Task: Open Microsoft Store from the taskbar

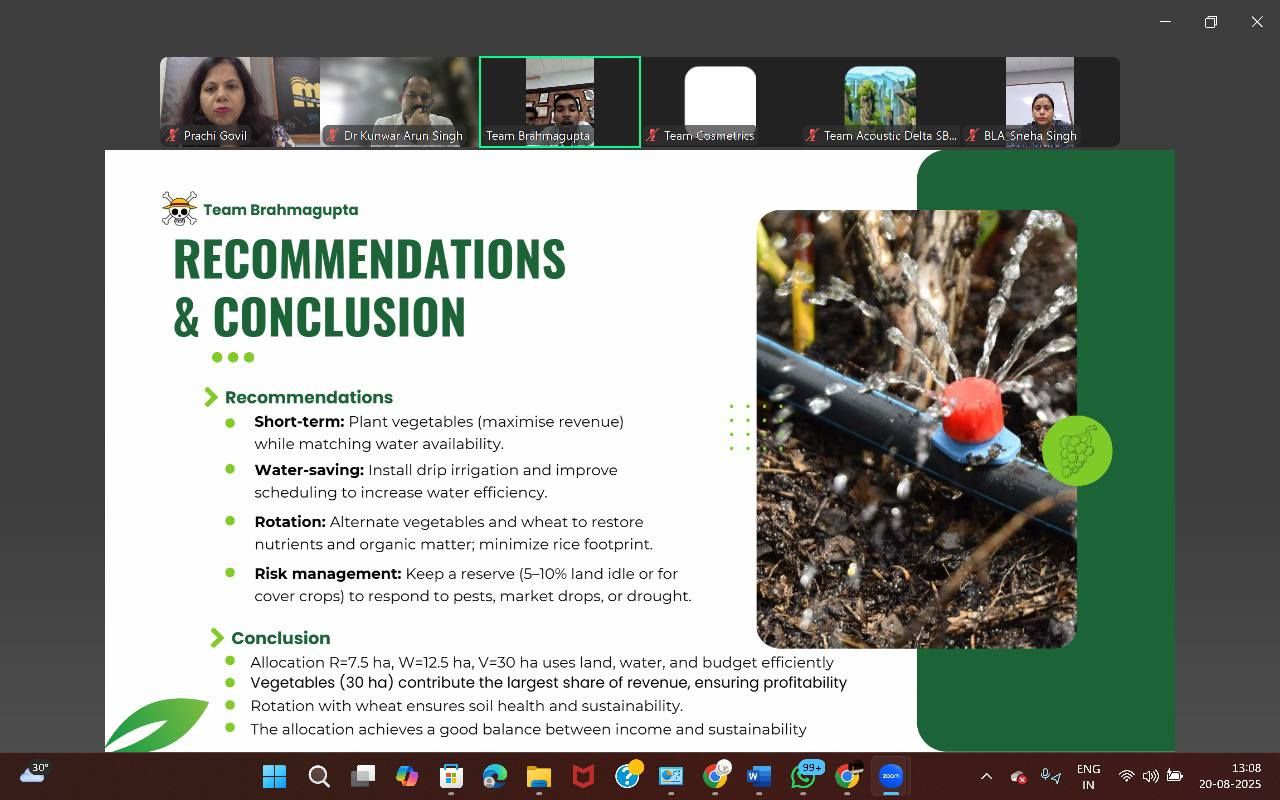Action: pos(451,776)
